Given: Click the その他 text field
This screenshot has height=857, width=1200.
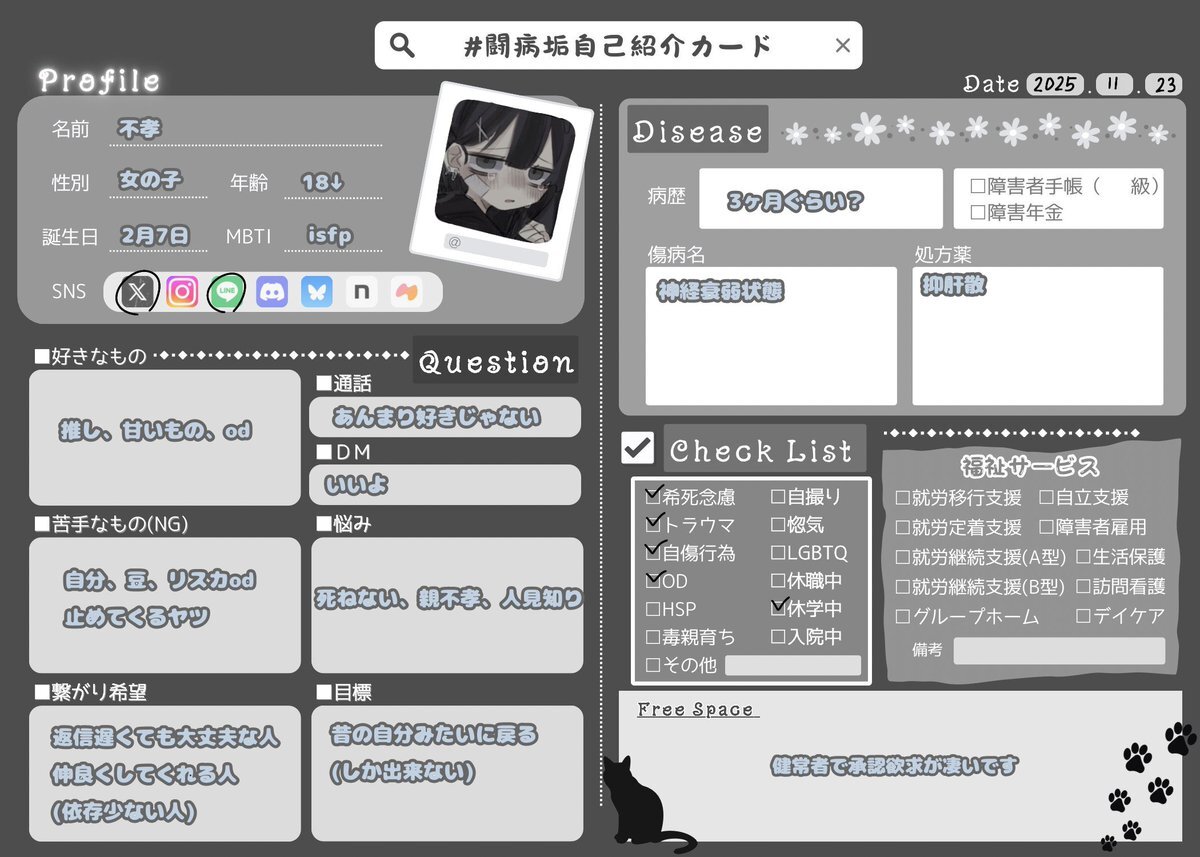Looking at the screenshot, I should point(792,666).
